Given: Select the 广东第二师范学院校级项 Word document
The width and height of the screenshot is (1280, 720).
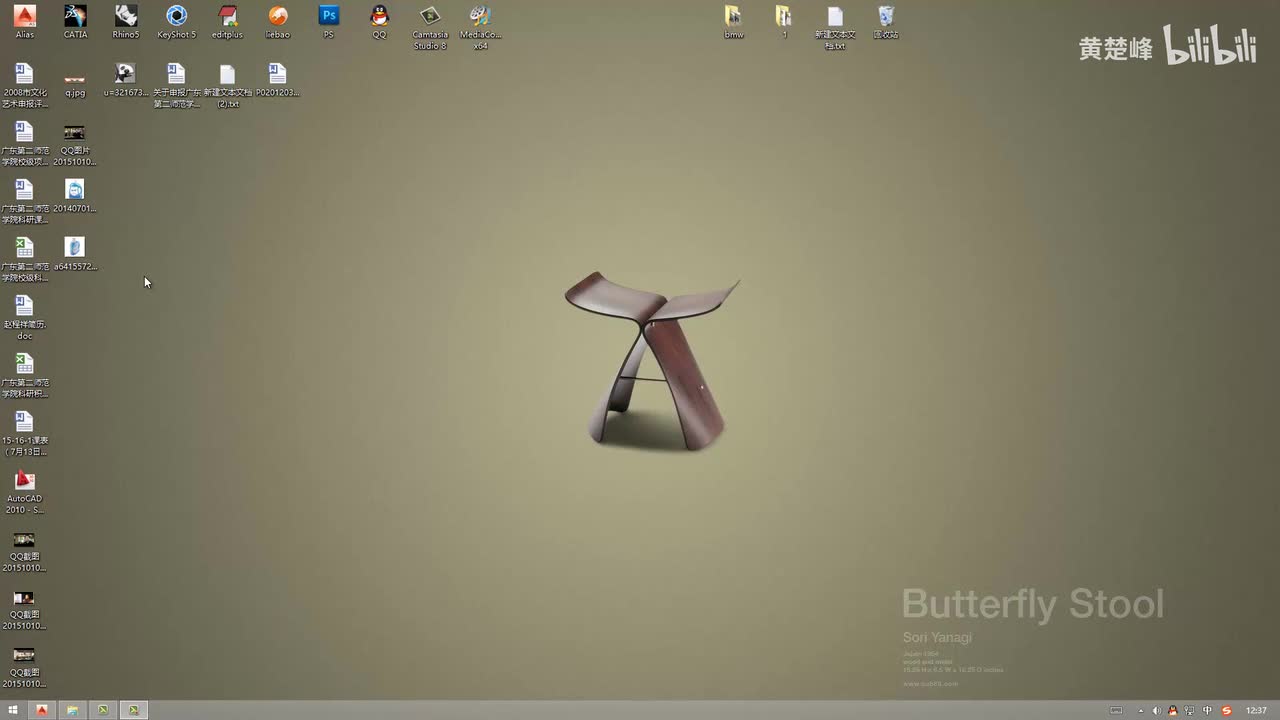Looking at the screenshot, I should pyautogui.click(x=25, y=144).
